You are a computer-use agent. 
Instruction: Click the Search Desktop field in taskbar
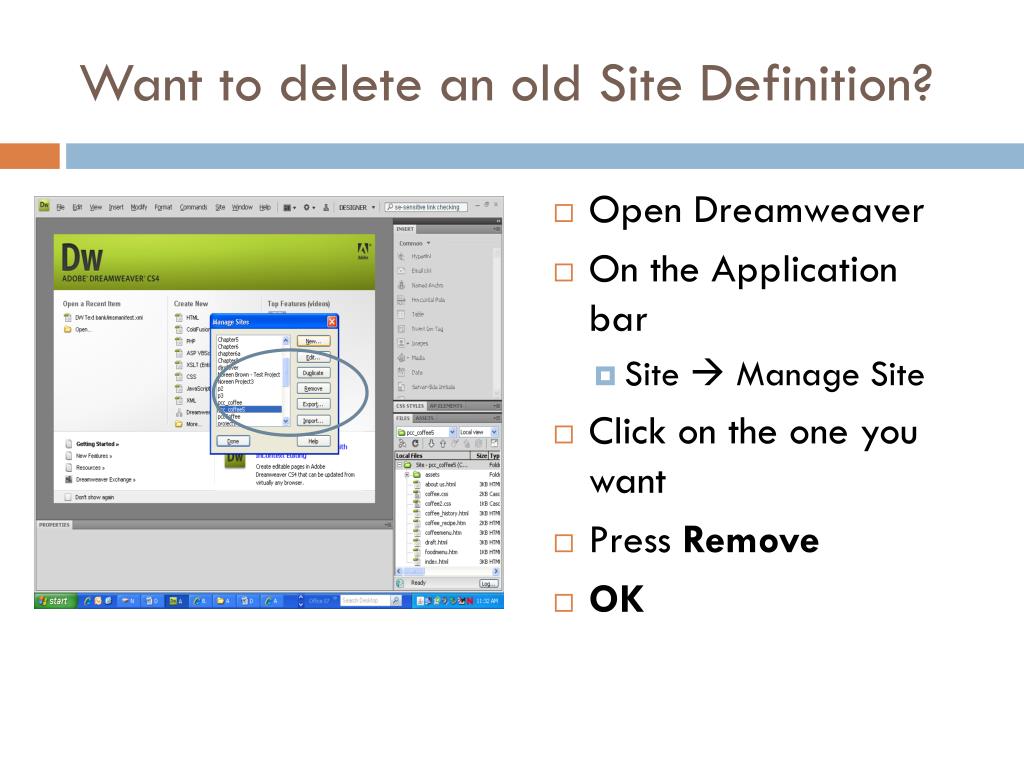point(365,600)
